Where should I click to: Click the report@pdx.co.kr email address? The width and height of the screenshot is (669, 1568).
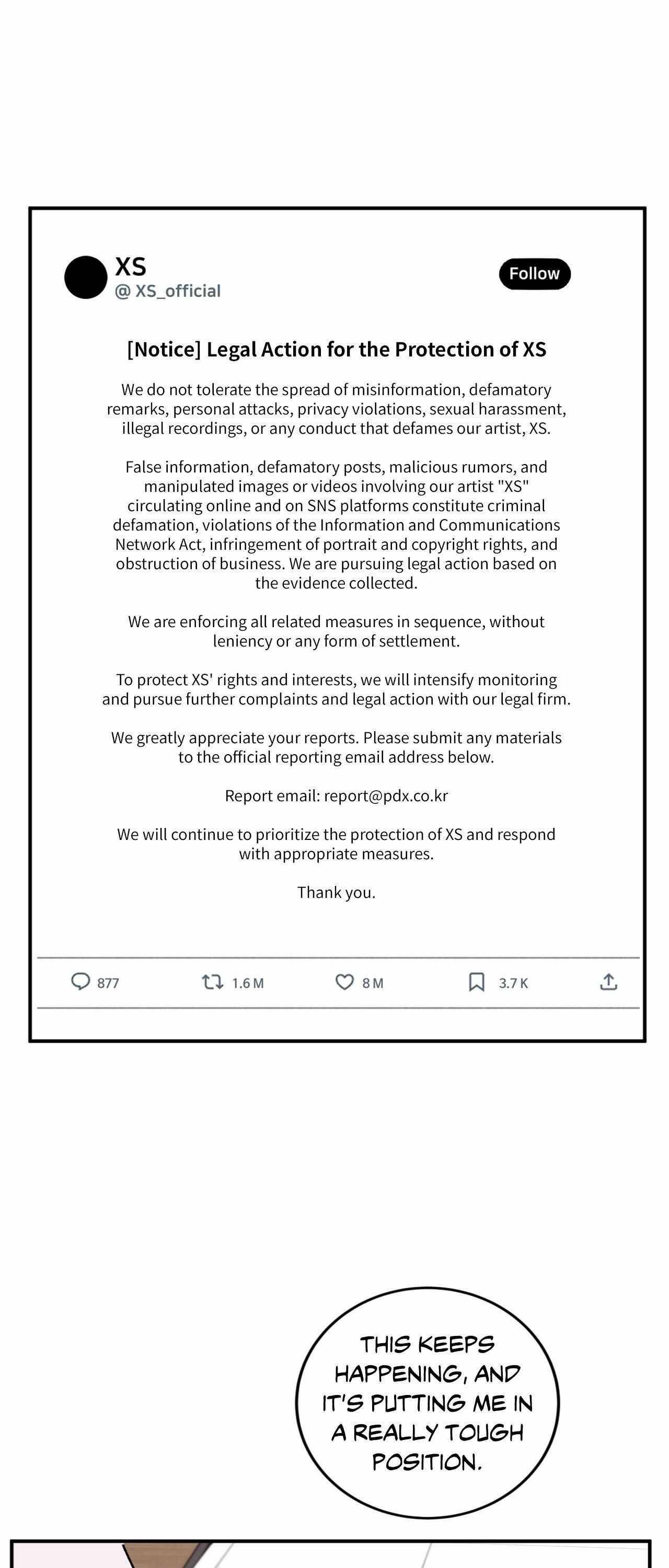click(386, 795)
